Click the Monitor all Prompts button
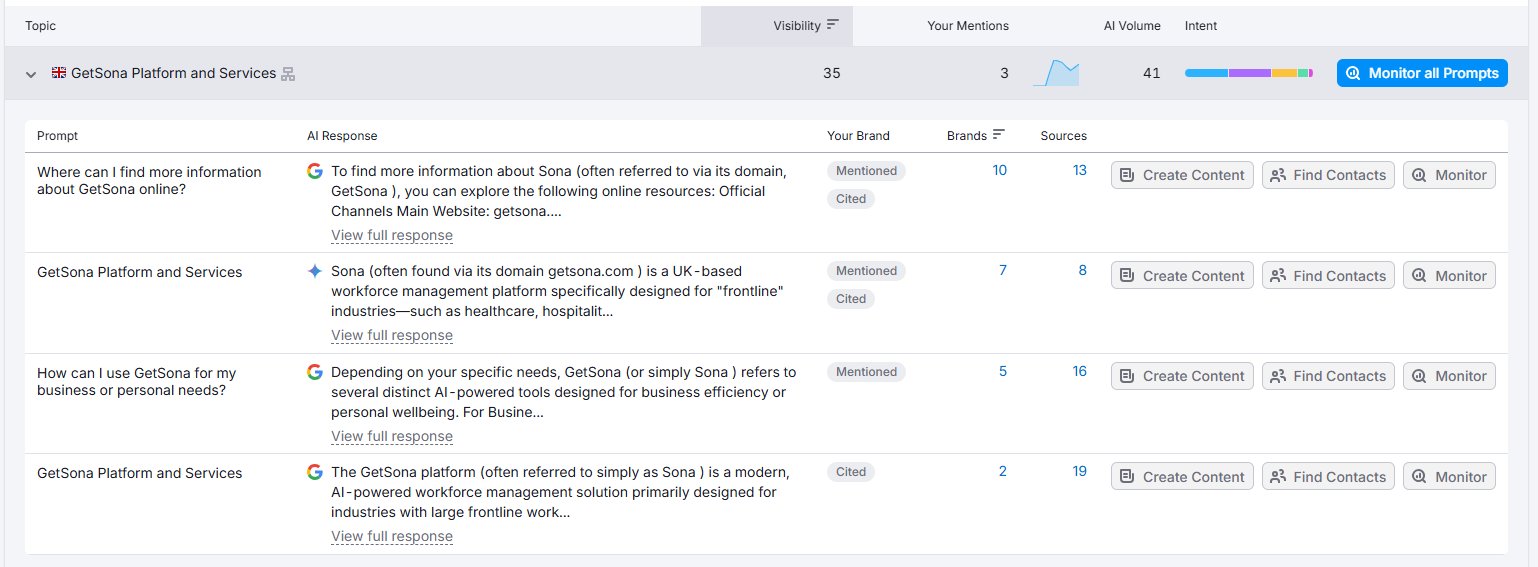This screenshot has width=1538, height=567. (x=1422, y=73)
